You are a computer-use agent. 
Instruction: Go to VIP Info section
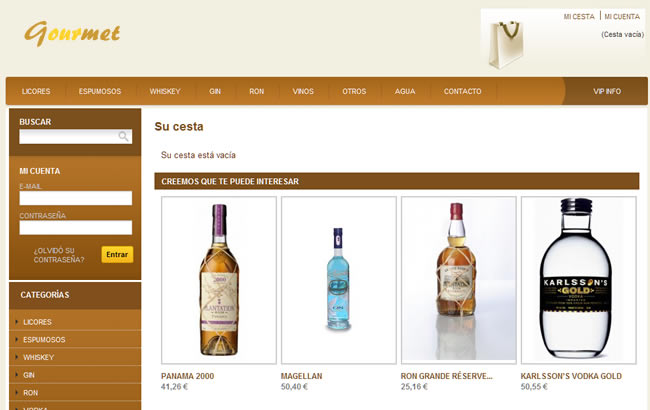click(607, 91)
